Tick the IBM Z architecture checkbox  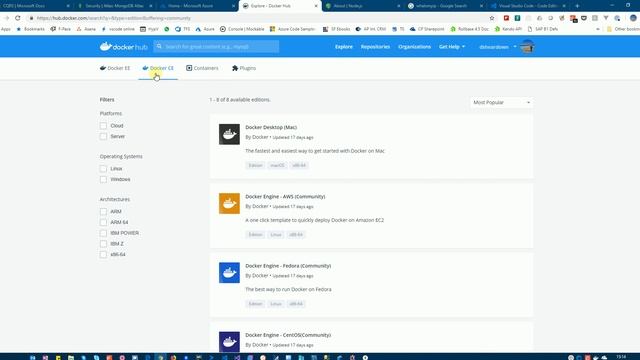pyautogui.click(x=103, y=244)
